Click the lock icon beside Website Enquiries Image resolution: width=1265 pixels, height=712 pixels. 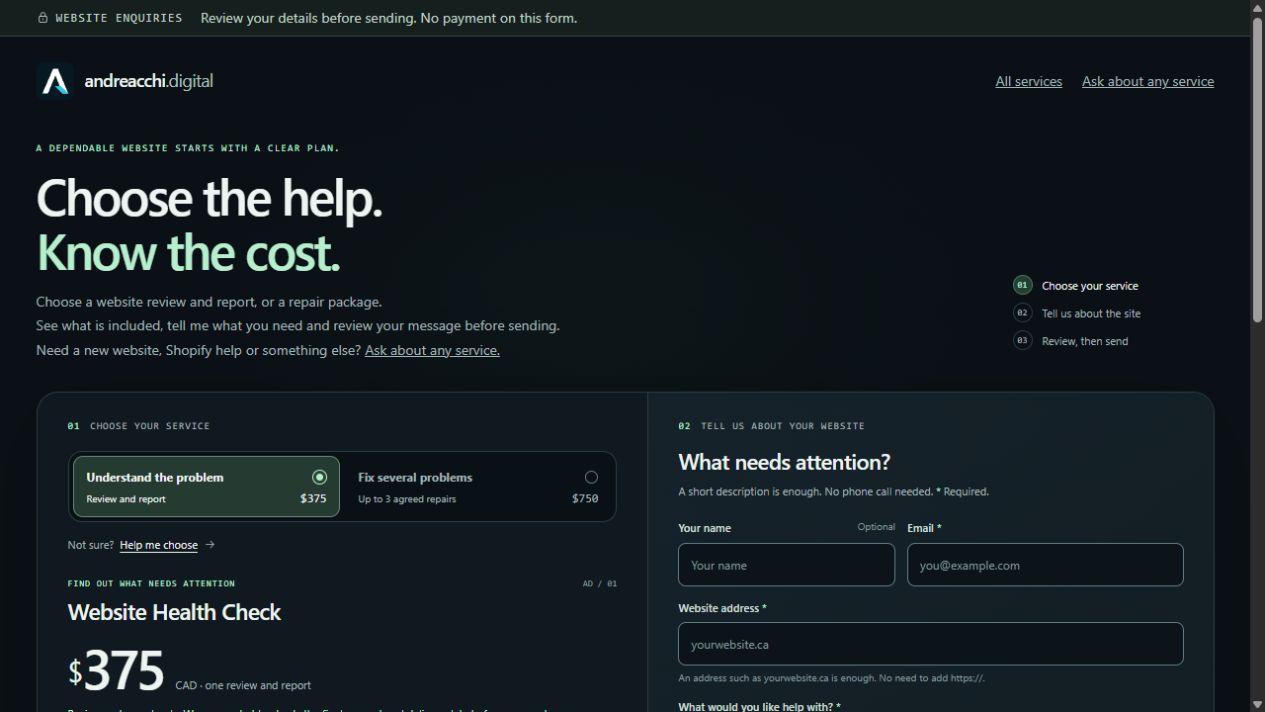click(42, 18)
